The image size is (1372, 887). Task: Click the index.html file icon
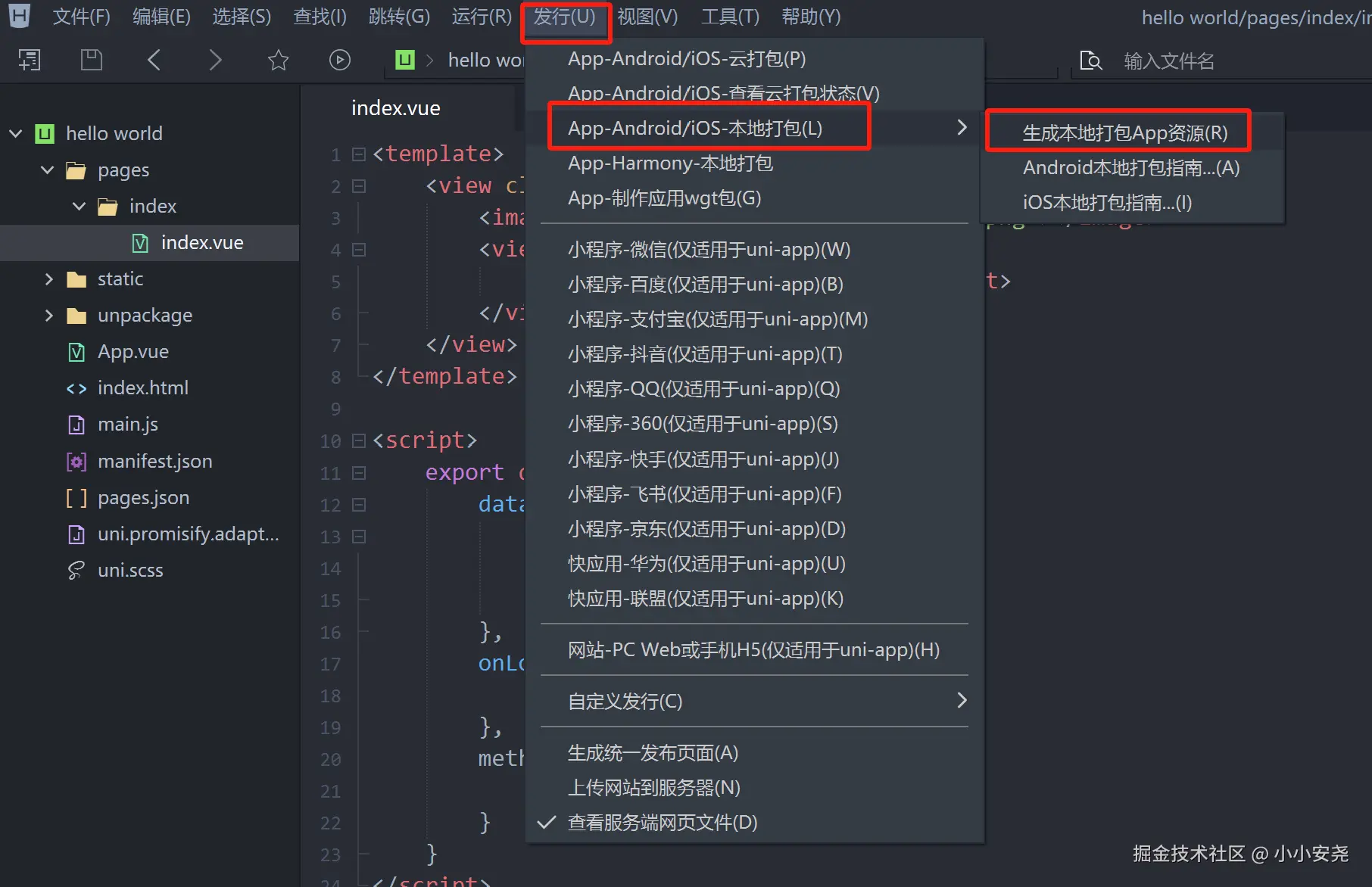[76, 388]
